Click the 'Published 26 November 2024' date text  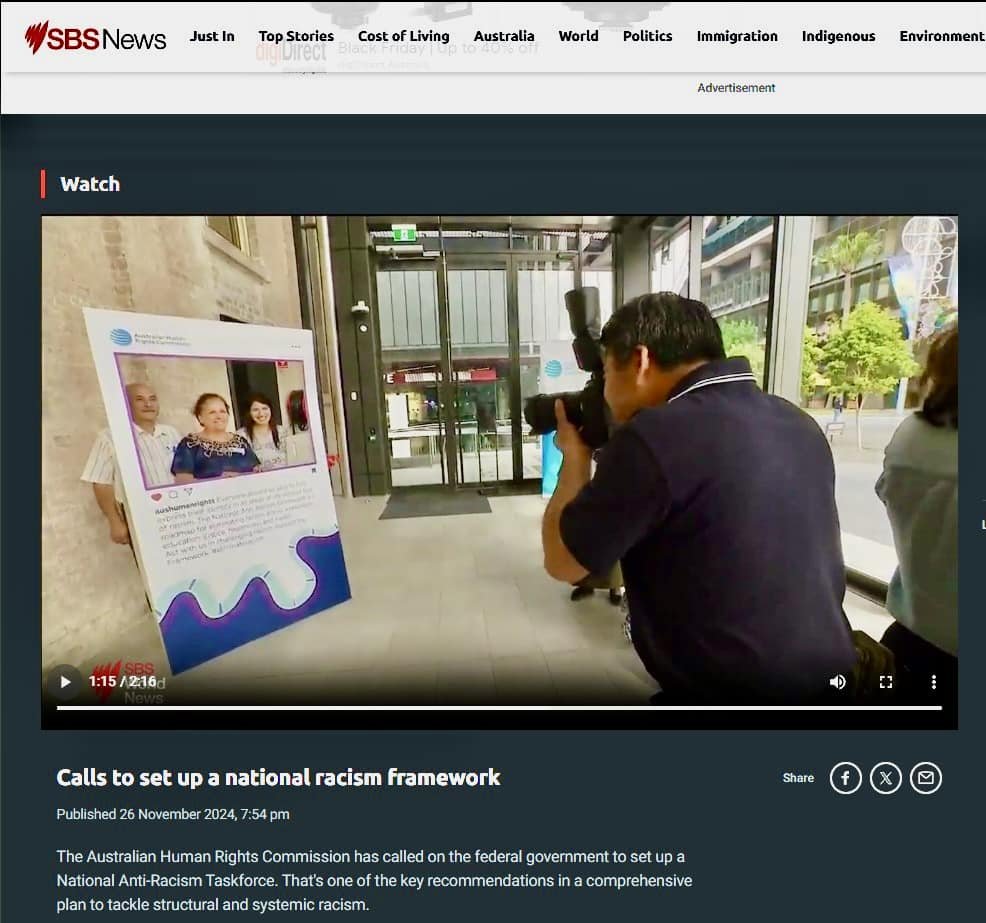(x=173, y=814)
